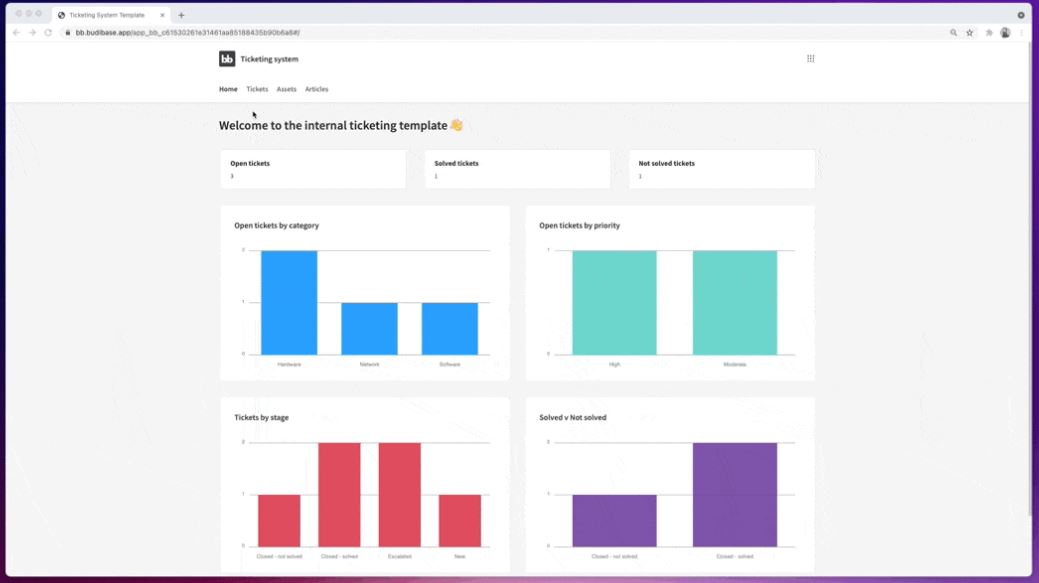Open the browser extensions puzzle icon
This screenshot has height=583, width=1039.
click(989, 32)
